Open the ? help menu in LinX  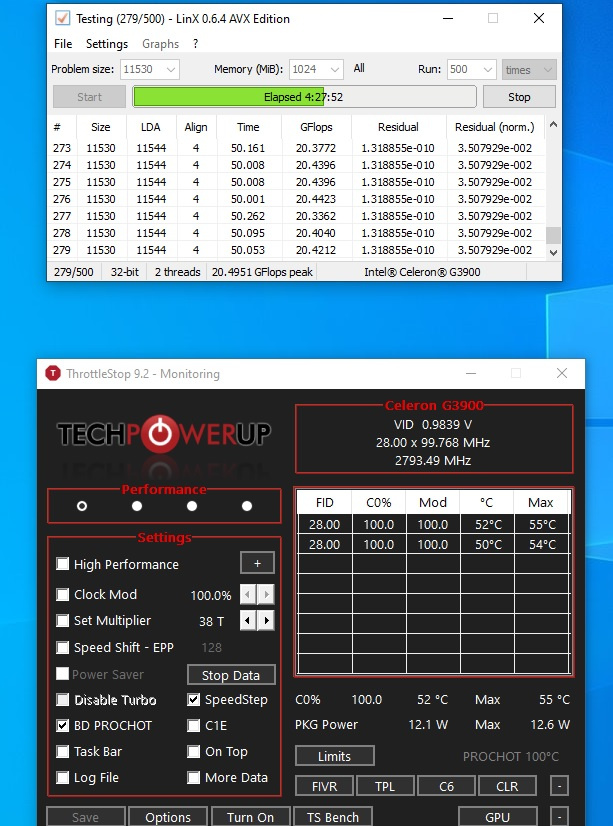point(195,44)
